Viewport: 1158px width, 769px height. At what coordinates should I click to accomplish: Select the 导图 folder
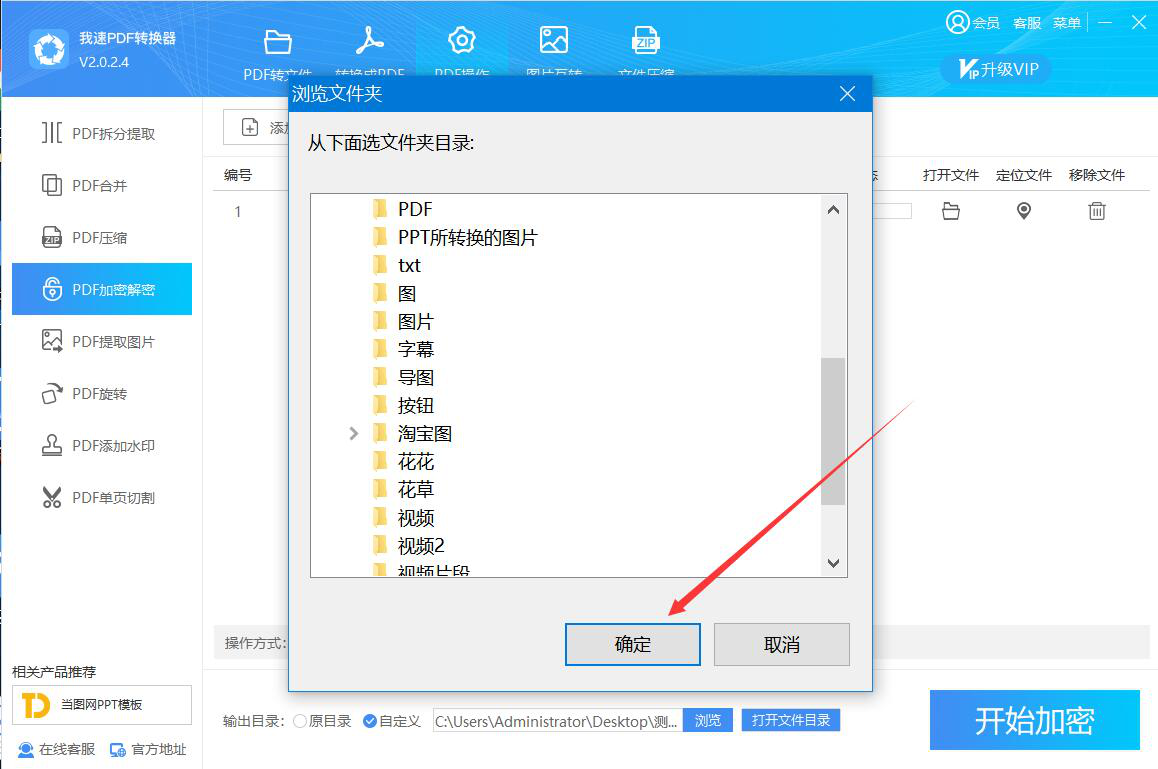(x=416, y=378)
